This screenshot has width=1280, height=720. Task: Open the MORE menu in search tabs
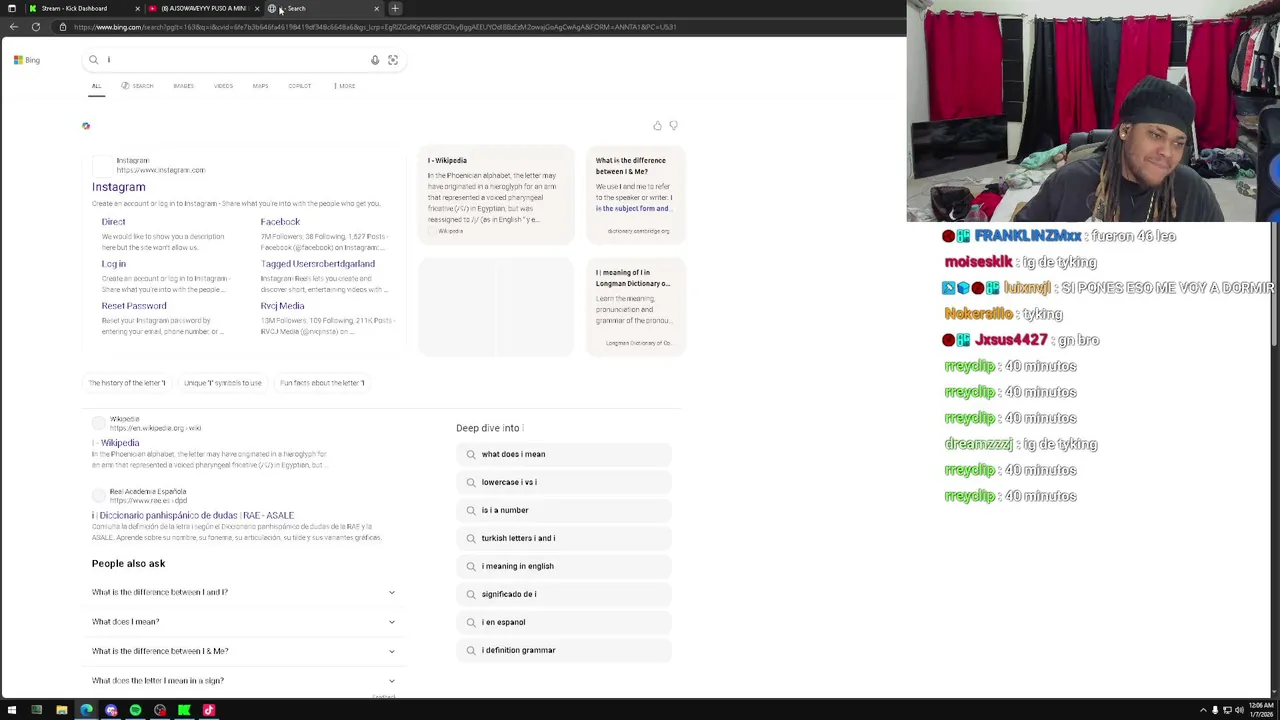[344, 86]
